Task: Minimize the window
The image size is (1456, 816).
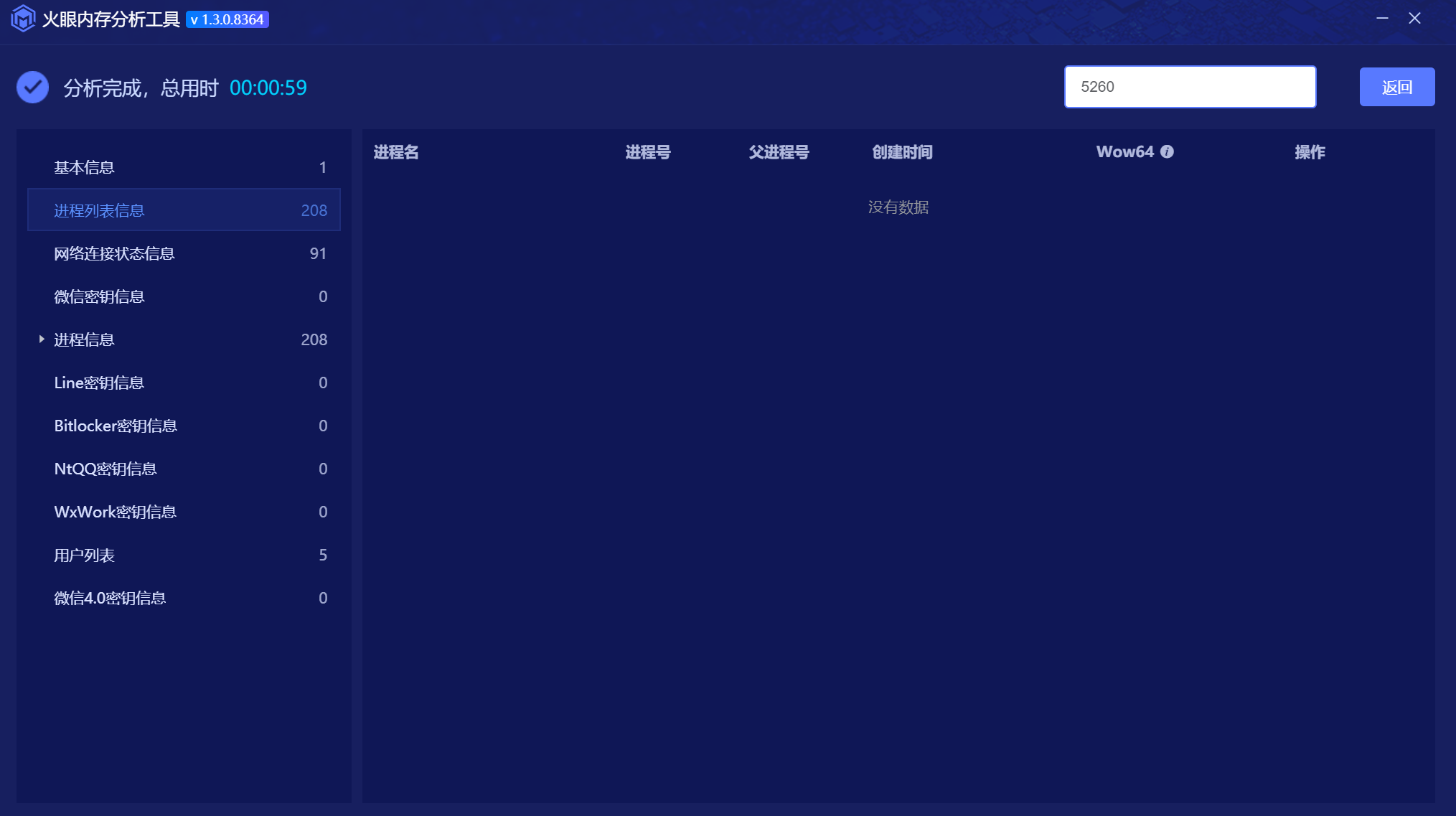Action: tap(1382, 19)
